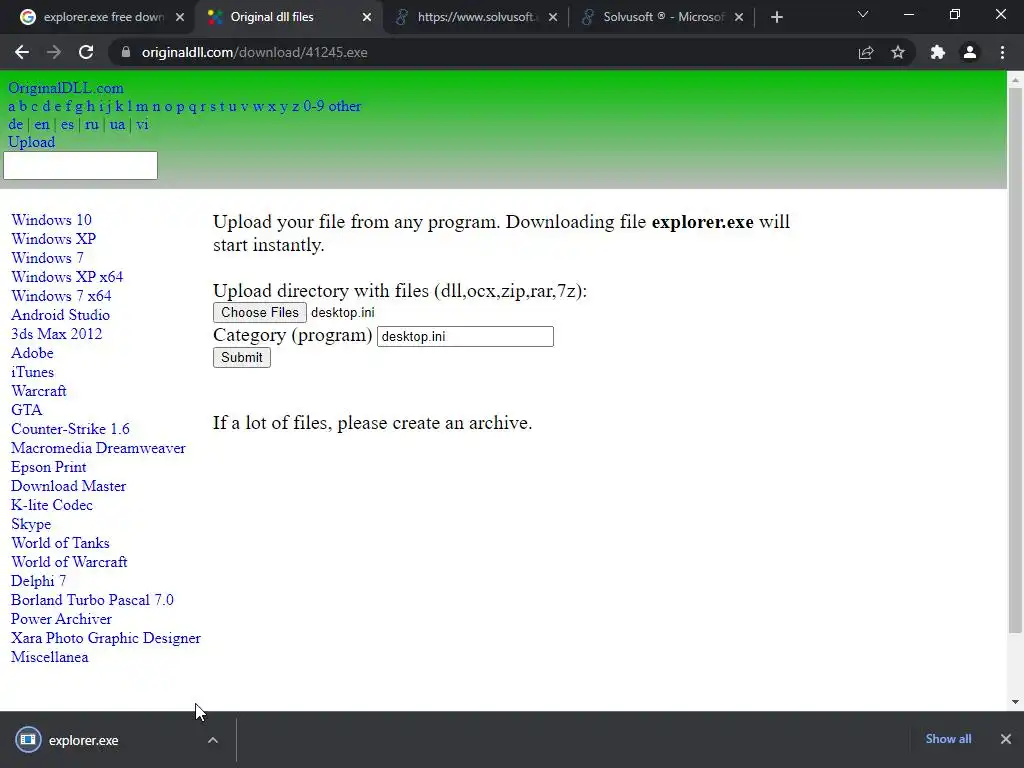The image size is (1024, 768).
Task: Click the Category (program) text field
Action: pyautogui.click(x=465, y=336)
